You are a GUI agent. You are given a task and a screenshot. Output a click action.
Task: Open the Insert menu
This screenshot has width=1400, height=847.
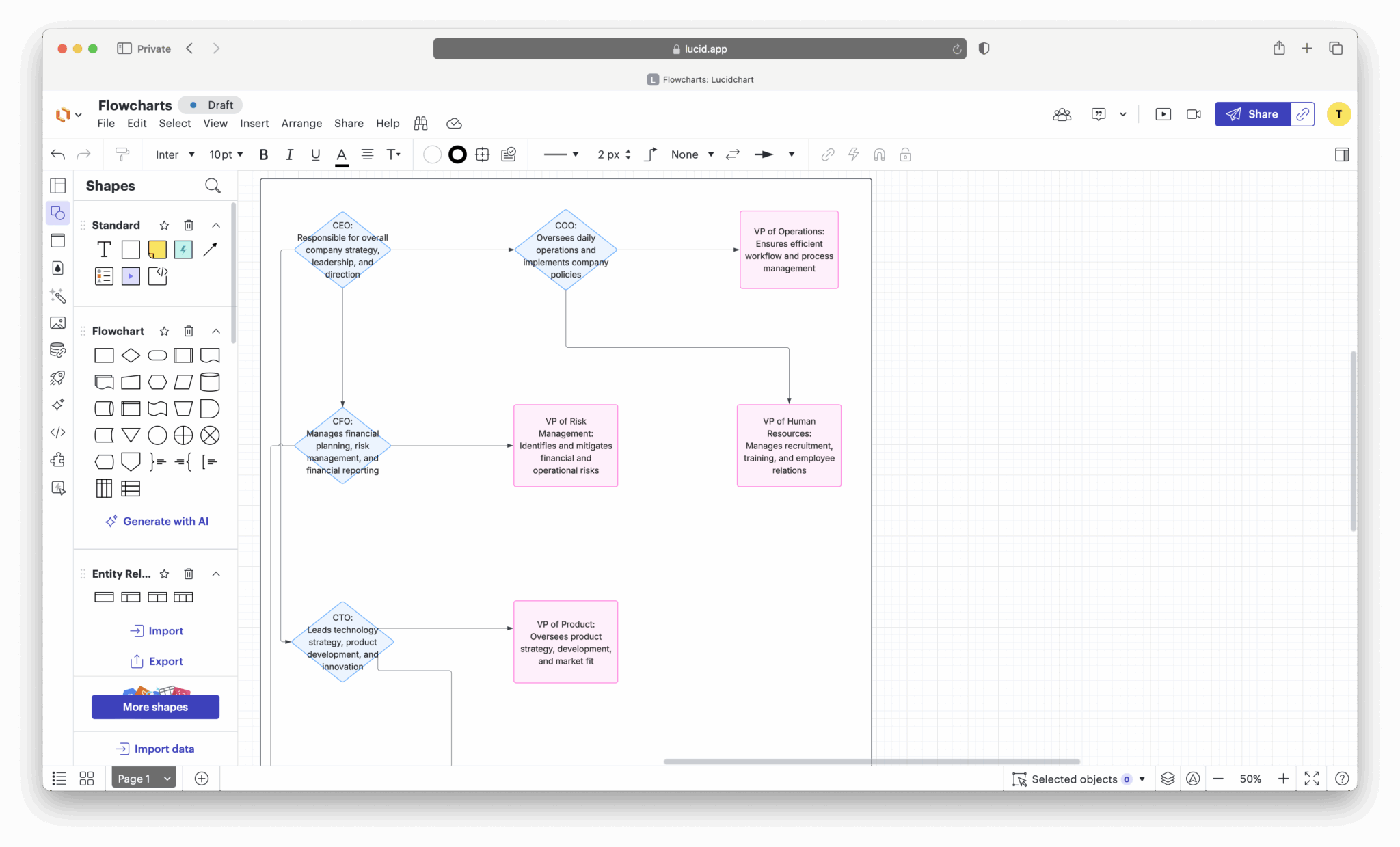pos(254,124)
